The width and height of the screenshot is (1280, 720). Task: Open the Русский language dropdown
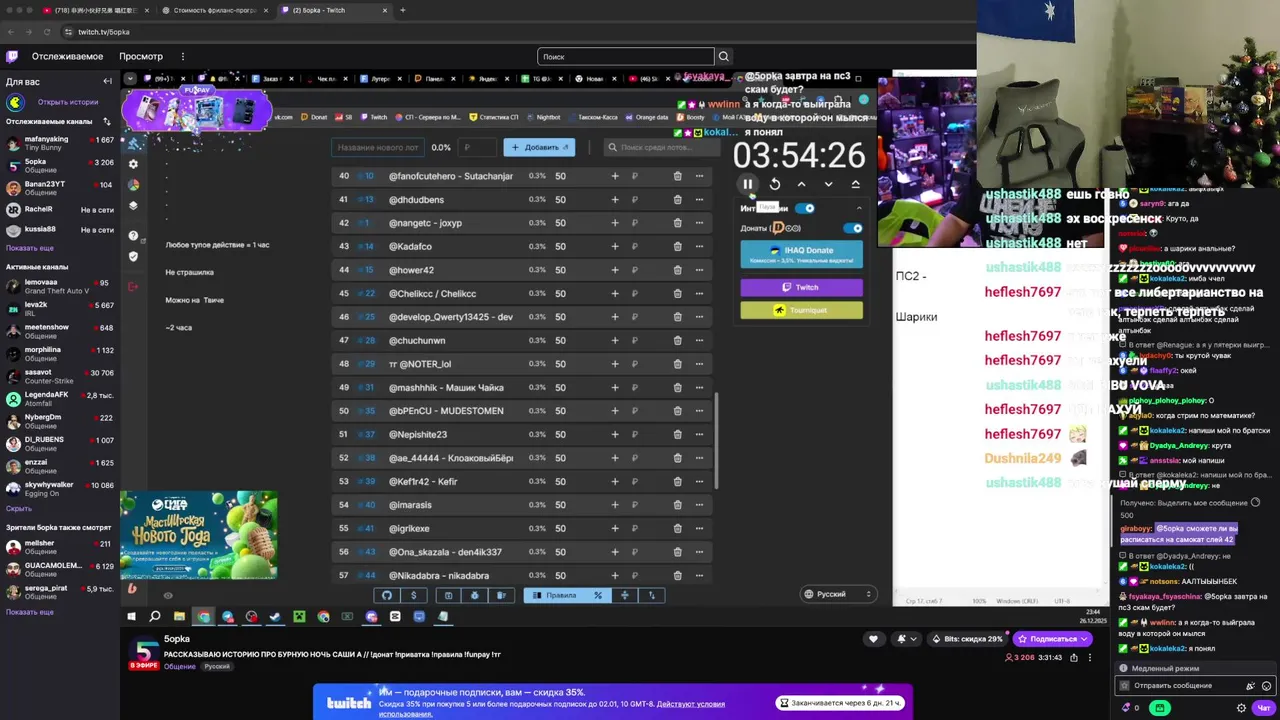[x=838, y=594]
